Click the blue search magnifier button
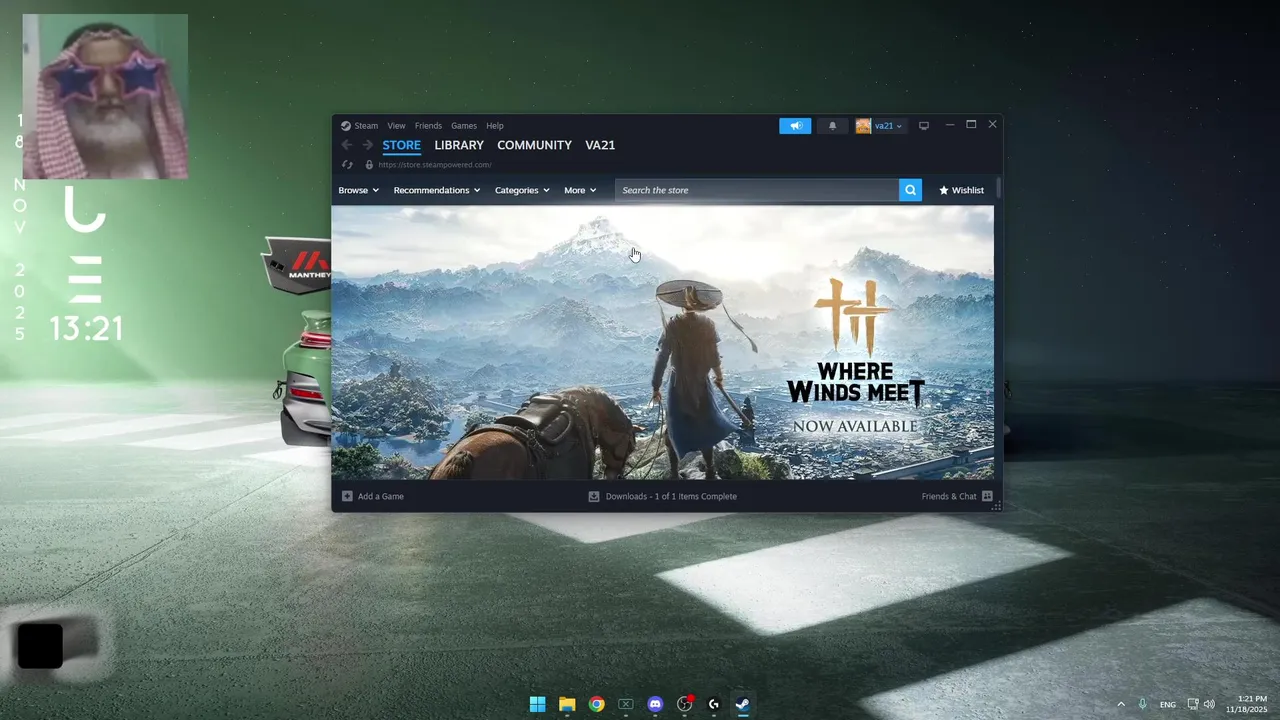 click(x=910, y=190)
